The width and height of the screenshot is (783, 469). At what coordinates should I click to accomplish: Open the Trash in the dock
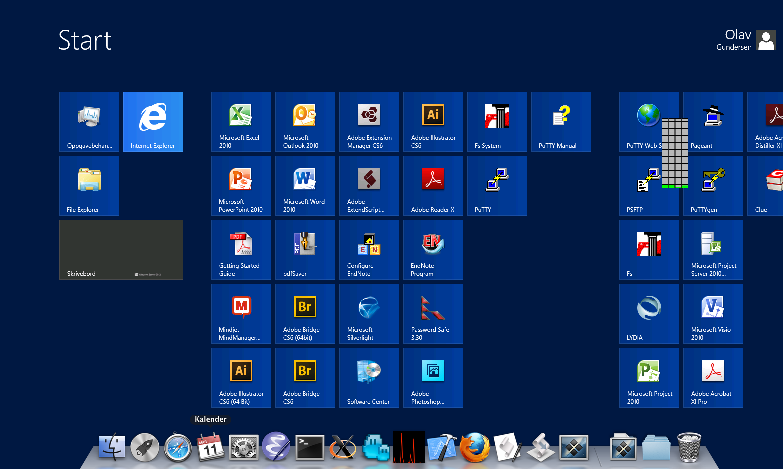coord(689,447)
